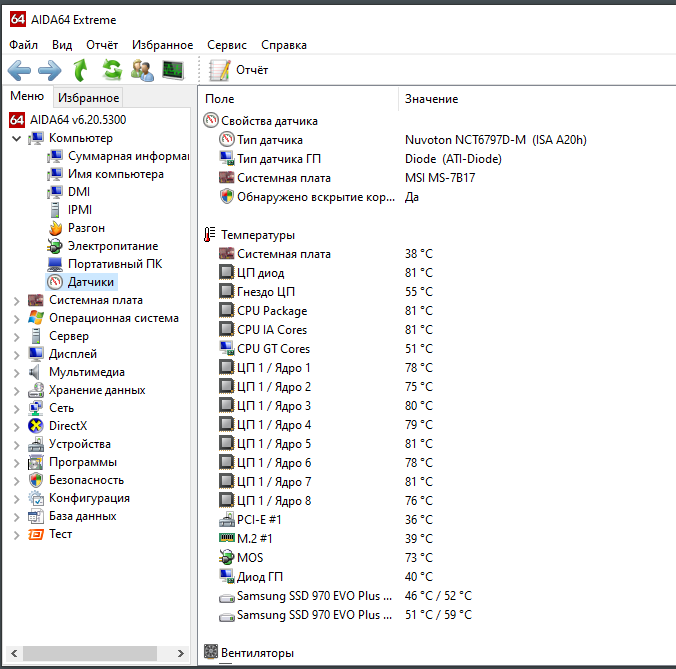Select the IPMI tree item
Viewport: 676px width, 669px height.
point(70,210)
